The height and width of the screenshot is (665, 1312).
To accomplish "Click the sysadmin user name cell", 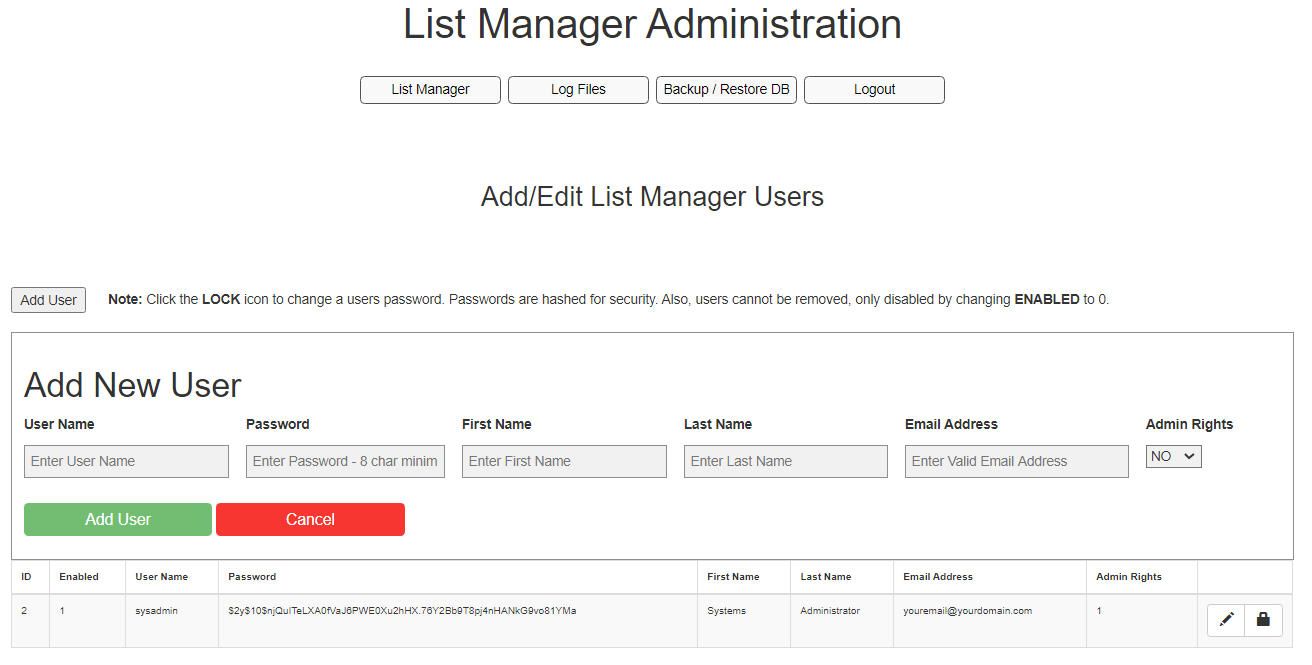I will click(x=157, y=611).
